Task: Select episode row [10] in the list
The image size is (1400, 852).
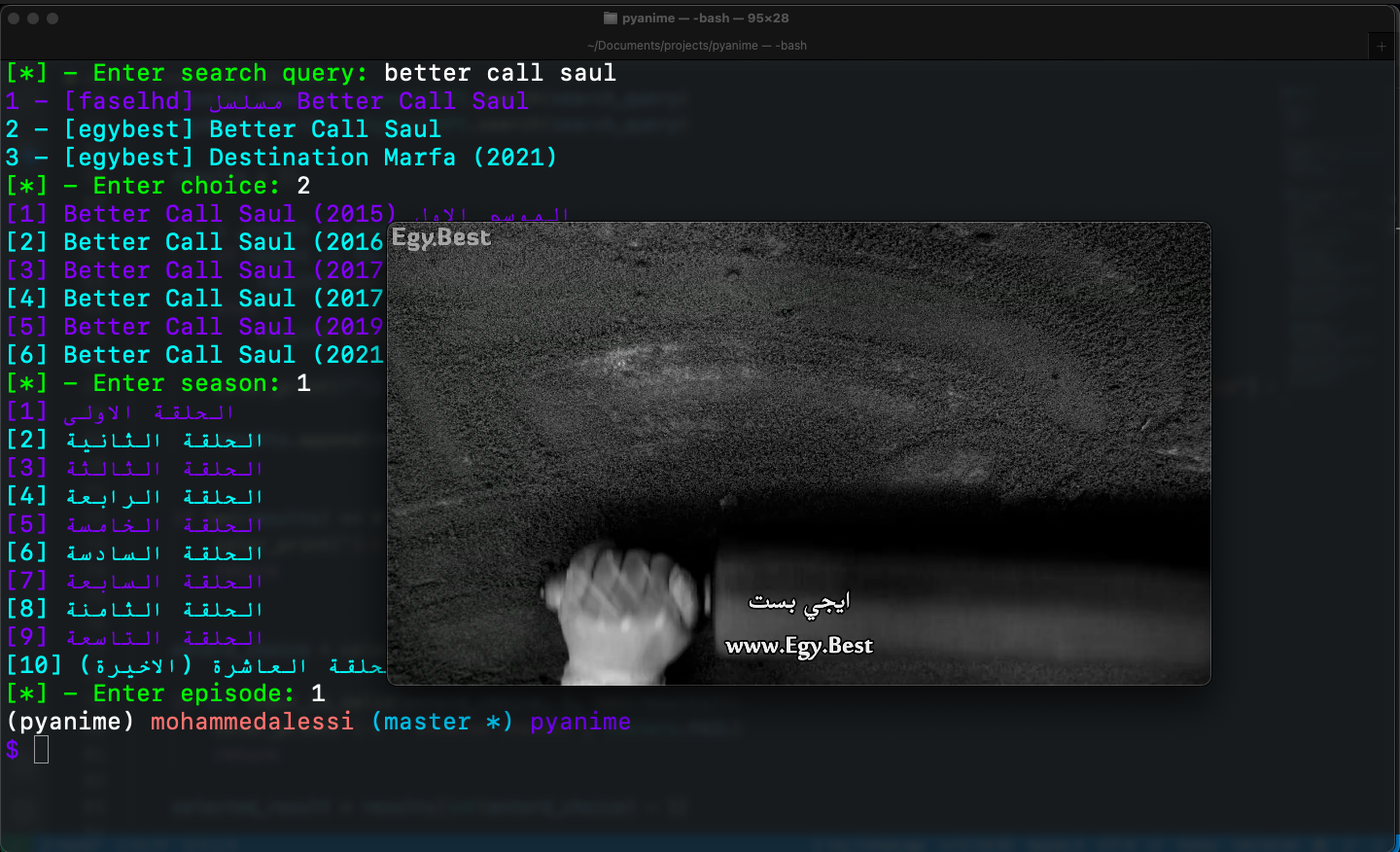Action: coord(195,666)
